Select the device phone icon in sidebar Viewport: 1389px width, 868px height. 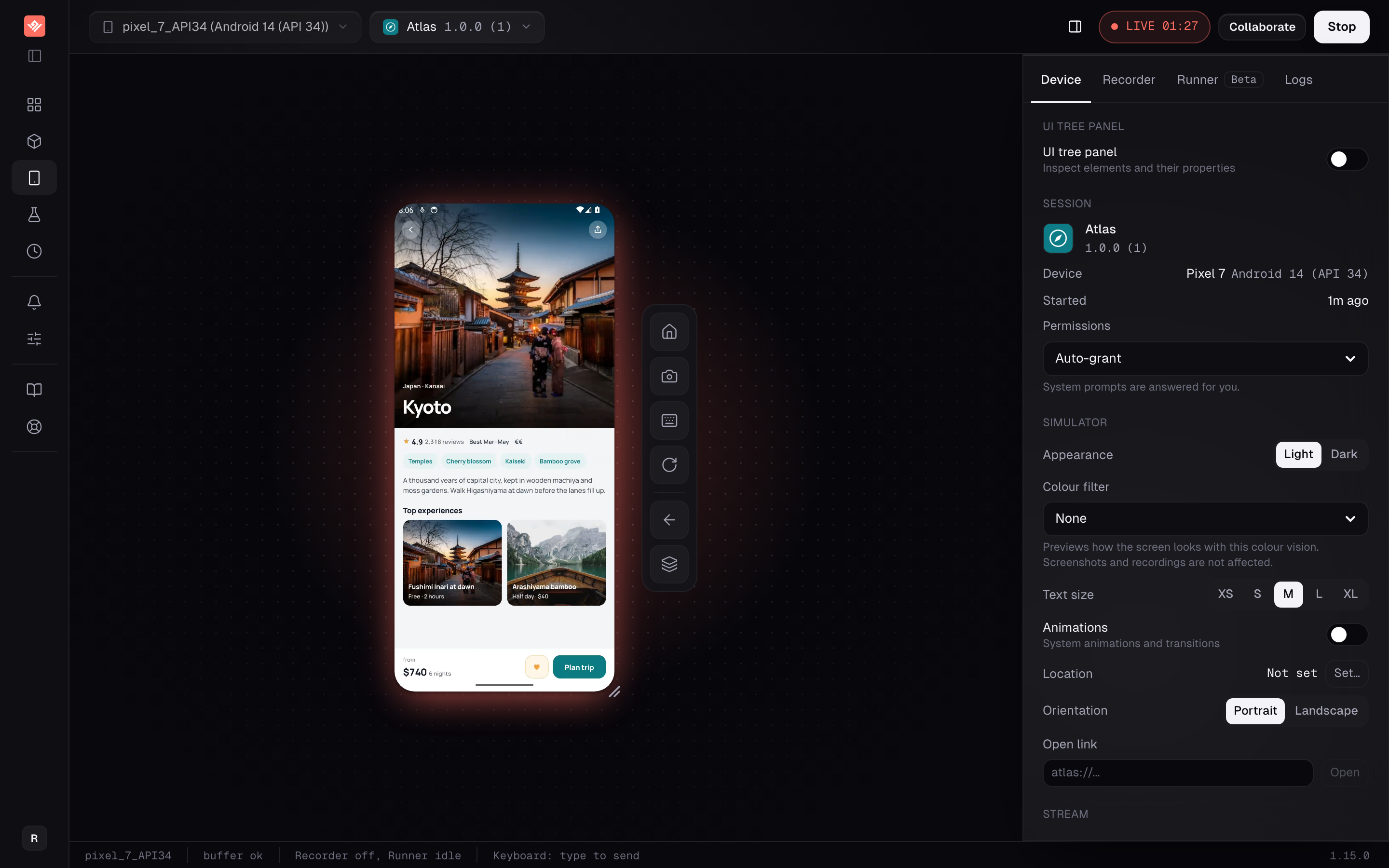coord(34,178)
